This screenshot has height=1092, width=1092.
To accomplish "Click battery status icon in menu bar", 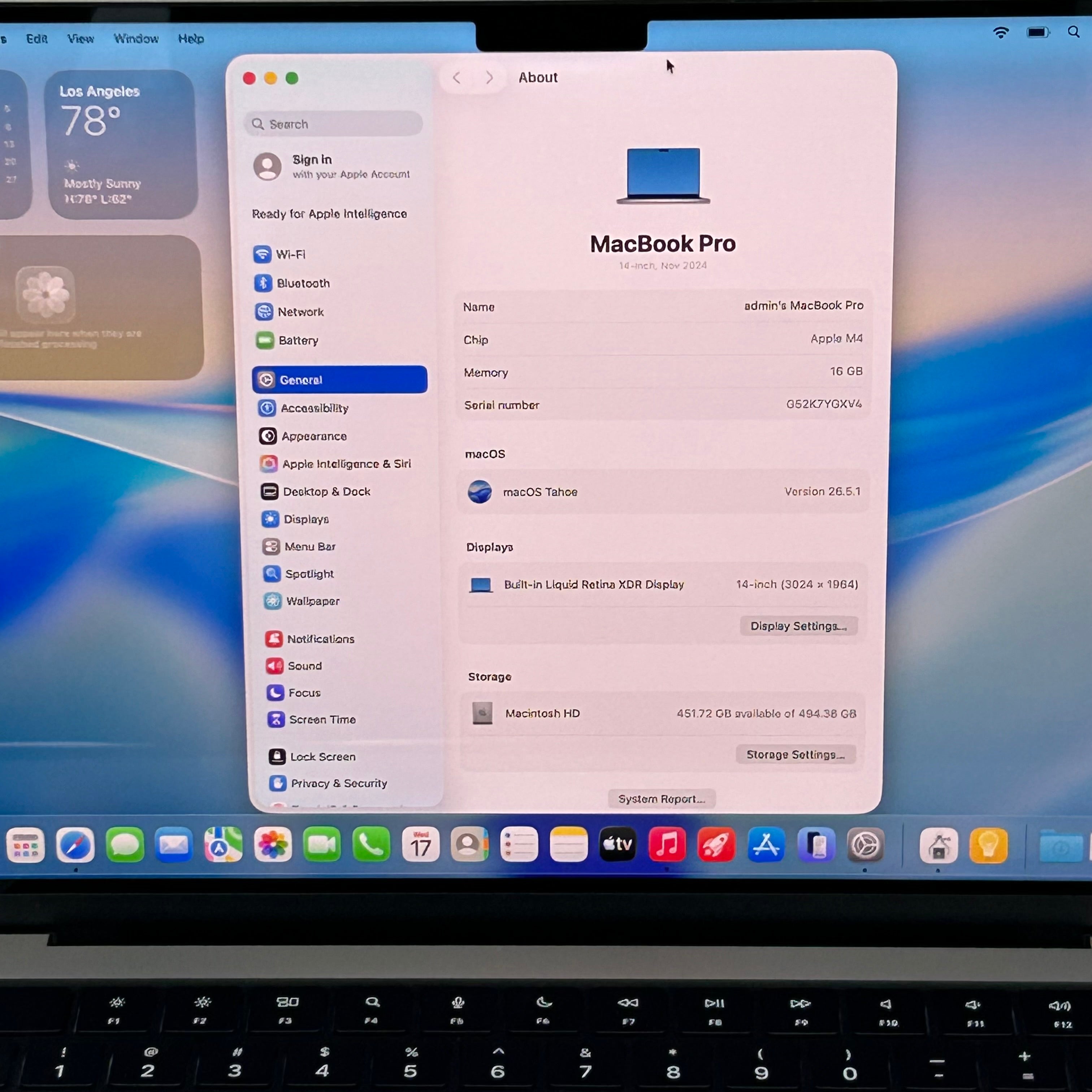I will click(1038, 33).
